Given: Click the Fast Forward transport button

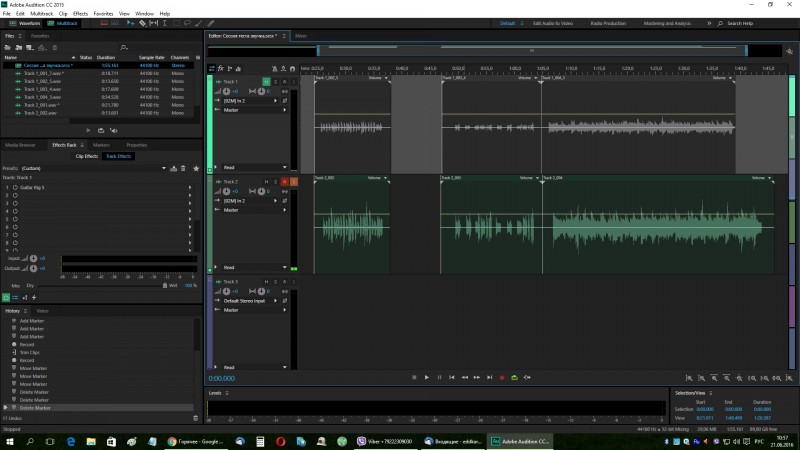Looking at the screenshot, I should point(477,378).
